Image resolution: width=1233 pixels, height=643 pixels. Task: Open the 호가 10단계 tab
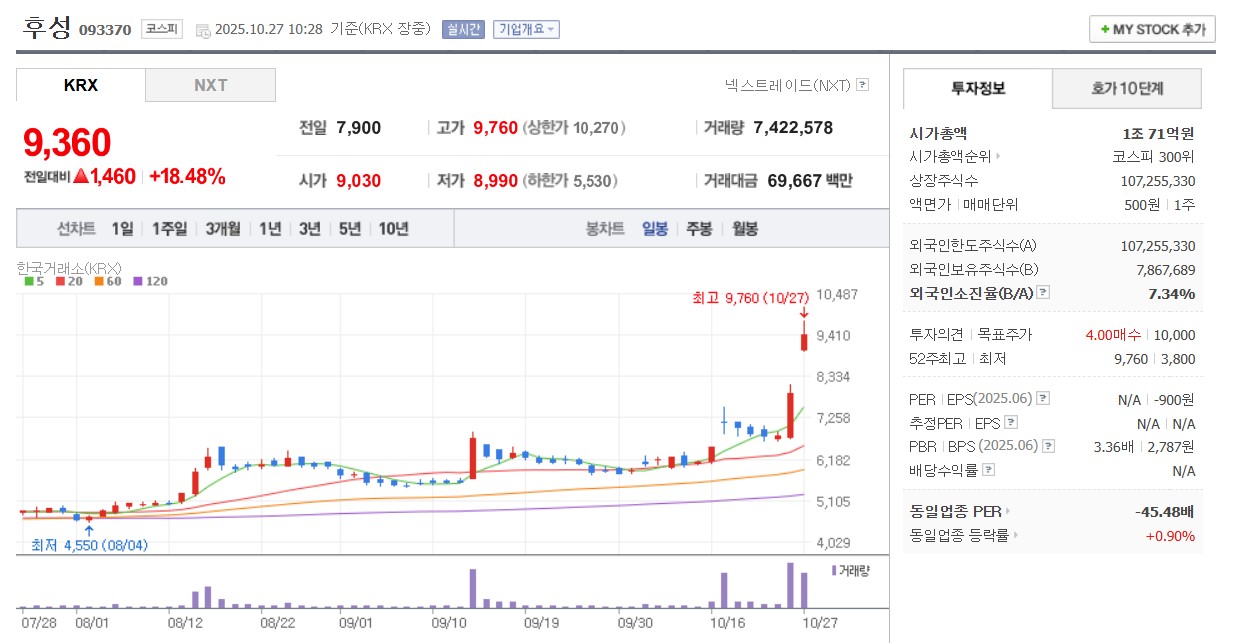(1126, 89)
